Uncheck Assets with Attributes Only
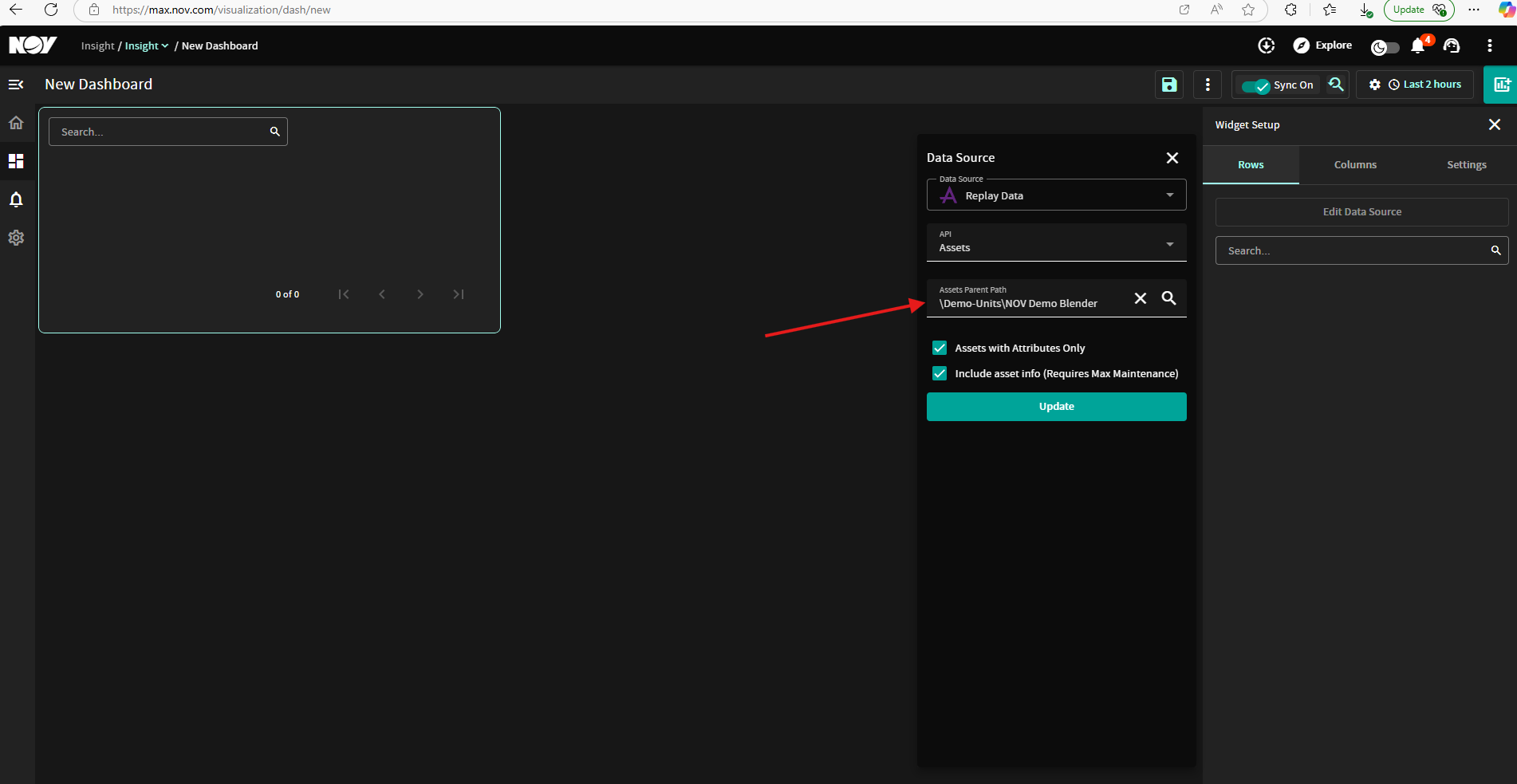Screen dimensions: 1517x784 (940, 348)
